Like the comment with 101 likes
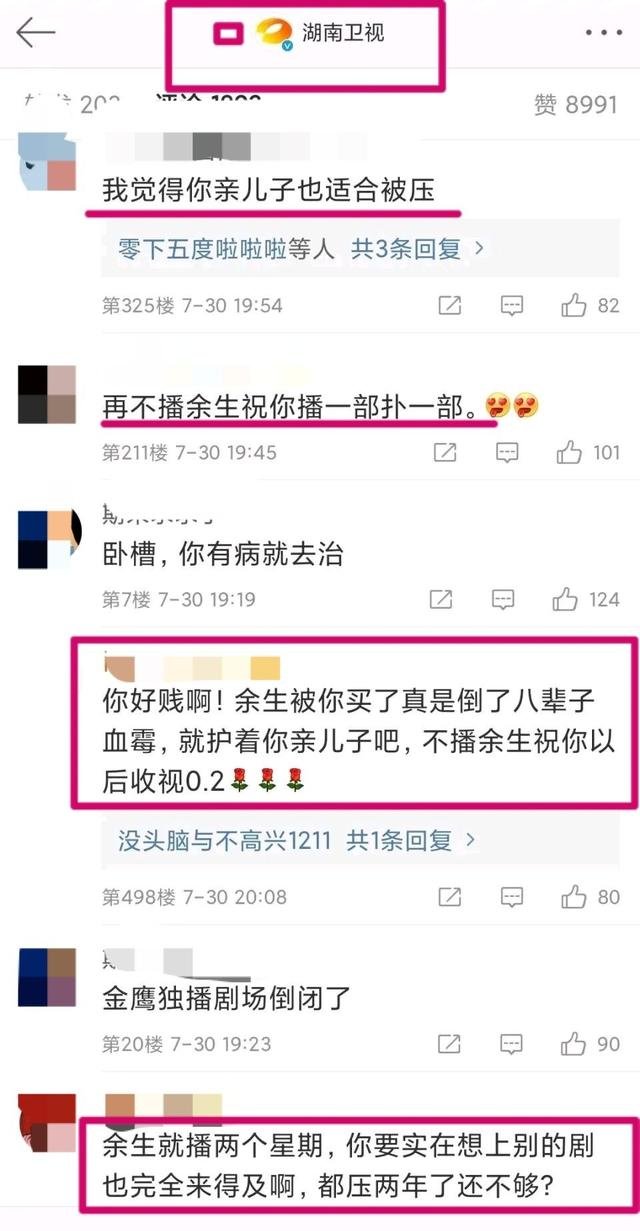The width and height of the screenshot is (640, 1231). (588, 453)
